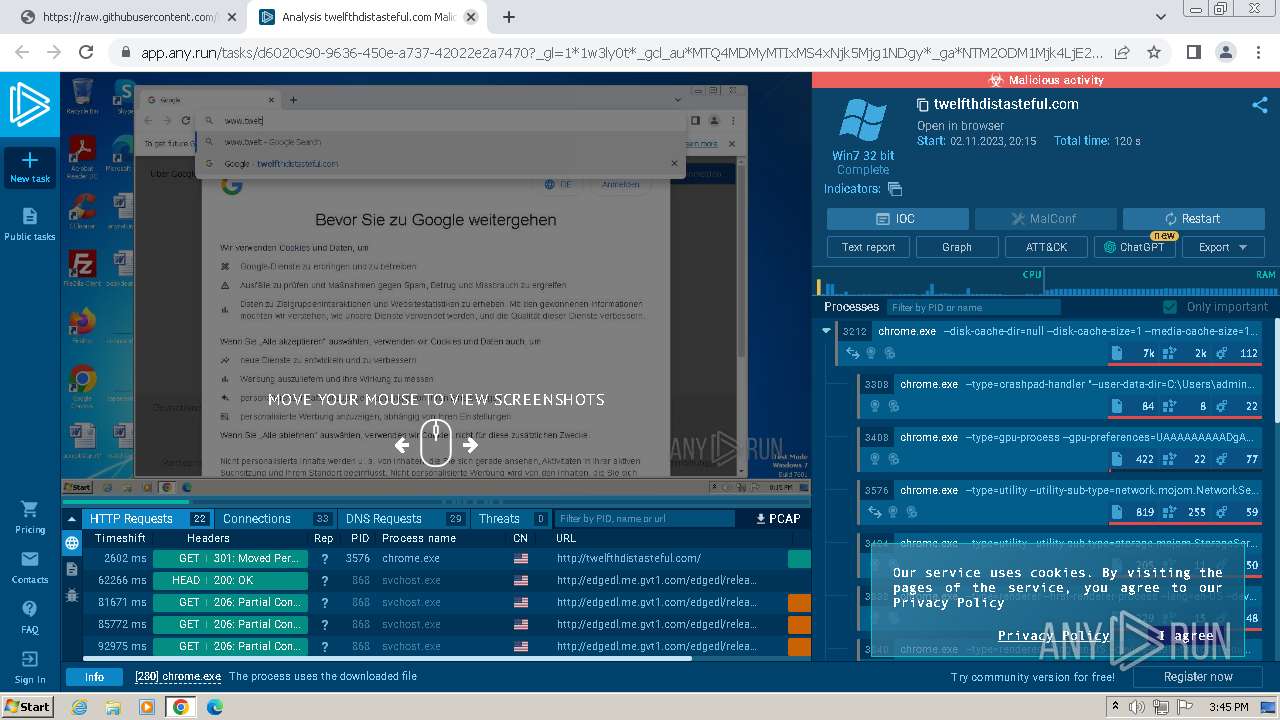The width and height of the screenshot is (1280, 720).
Task: Open the Export dropdown
Action: point(1223,247)
